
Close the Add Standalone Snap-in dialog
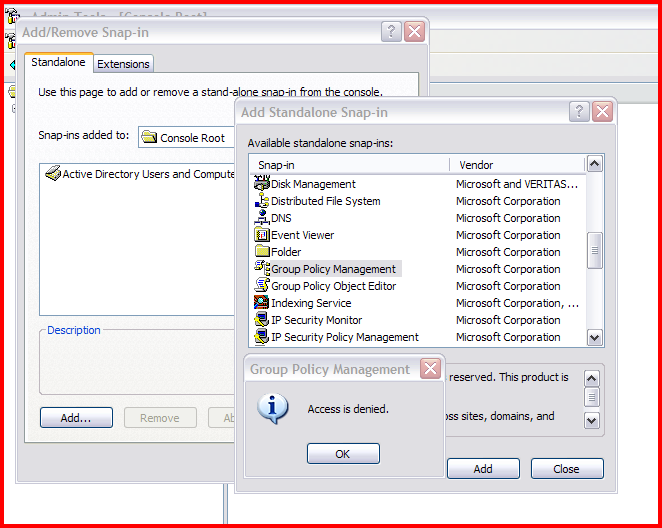pos(602,112)
